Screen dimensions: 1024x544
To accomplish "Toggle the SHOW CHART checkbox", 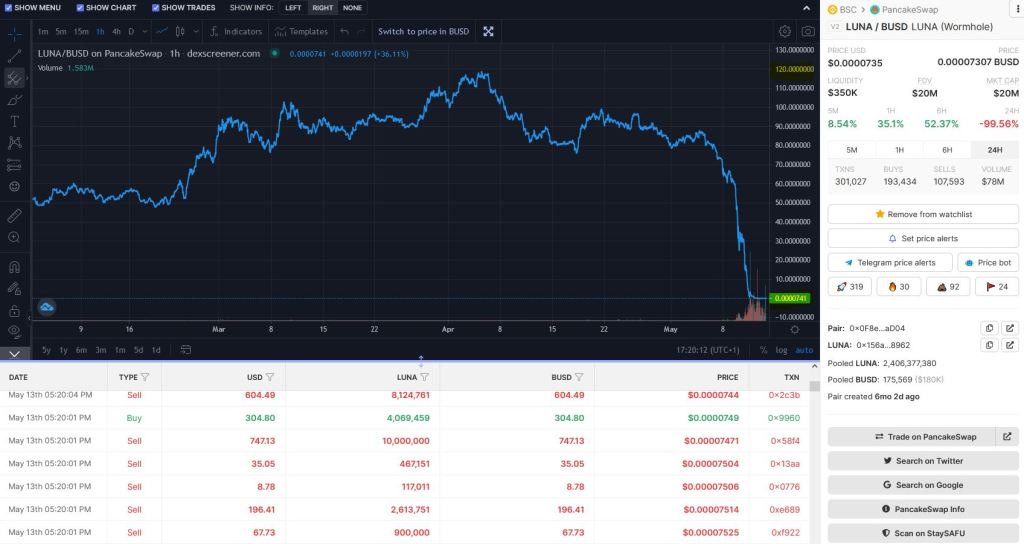I will 78,8.
